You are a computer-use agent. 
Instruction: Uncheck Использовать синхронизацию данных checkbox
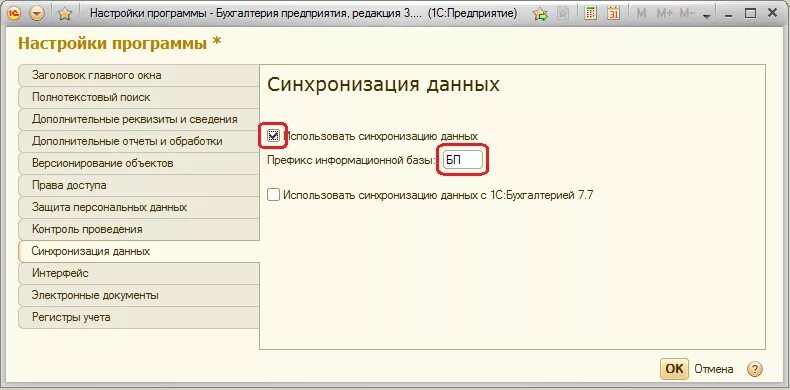pyautogui.click(x=274, y=136)
